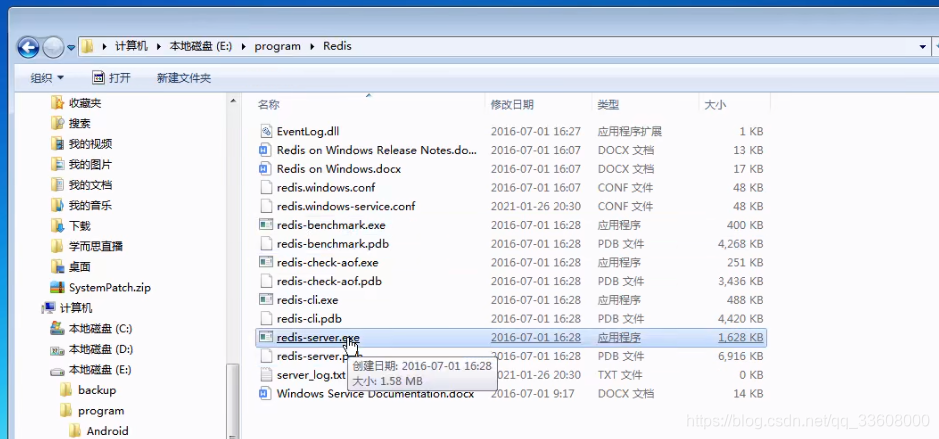Open 搜索 in the navigation pane
939x439 pixels.
coord(80,123)
